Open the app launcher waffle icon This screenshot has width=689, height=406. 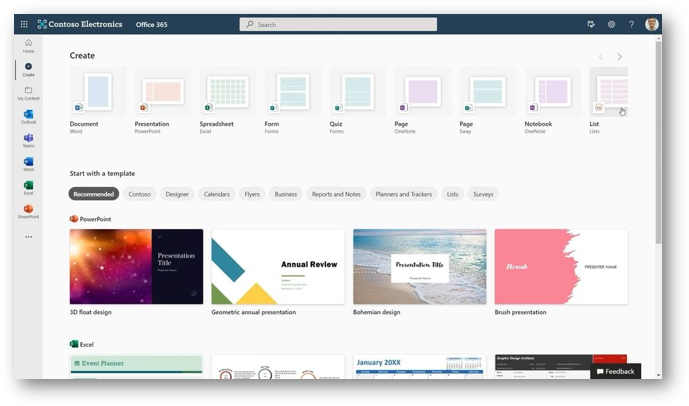[24, 24]
